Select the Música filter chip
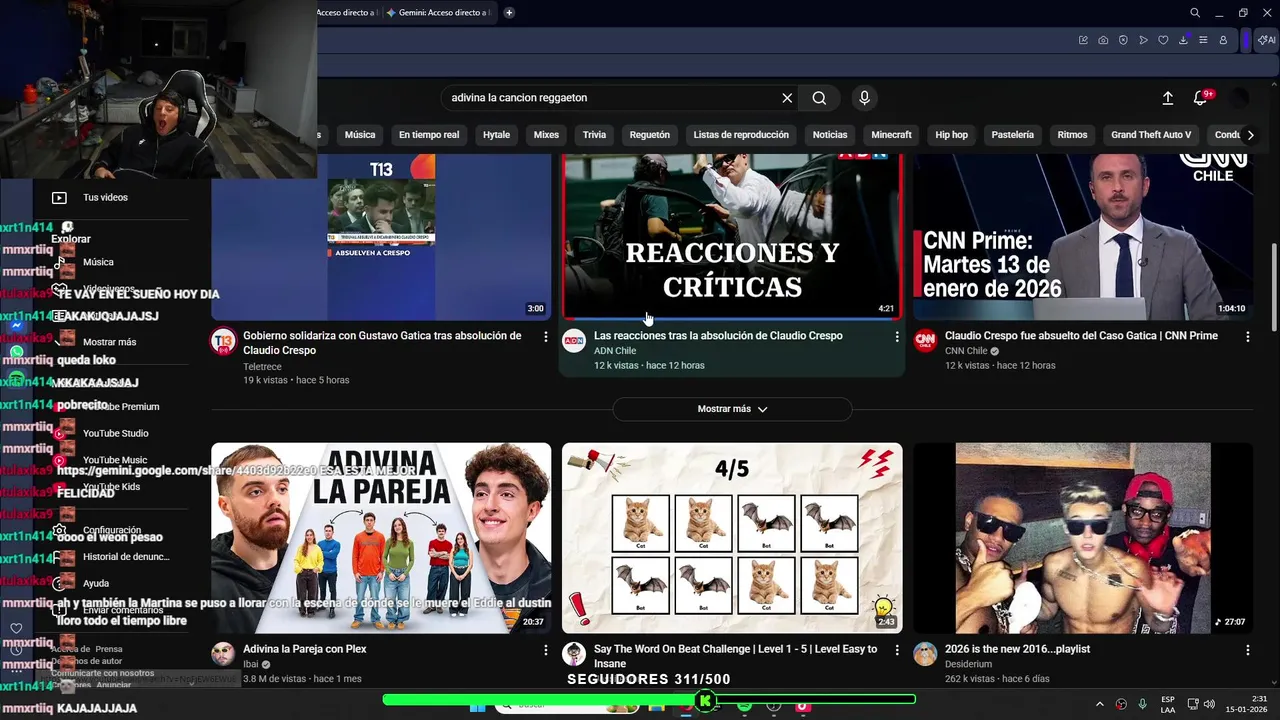 coord(360,135)
